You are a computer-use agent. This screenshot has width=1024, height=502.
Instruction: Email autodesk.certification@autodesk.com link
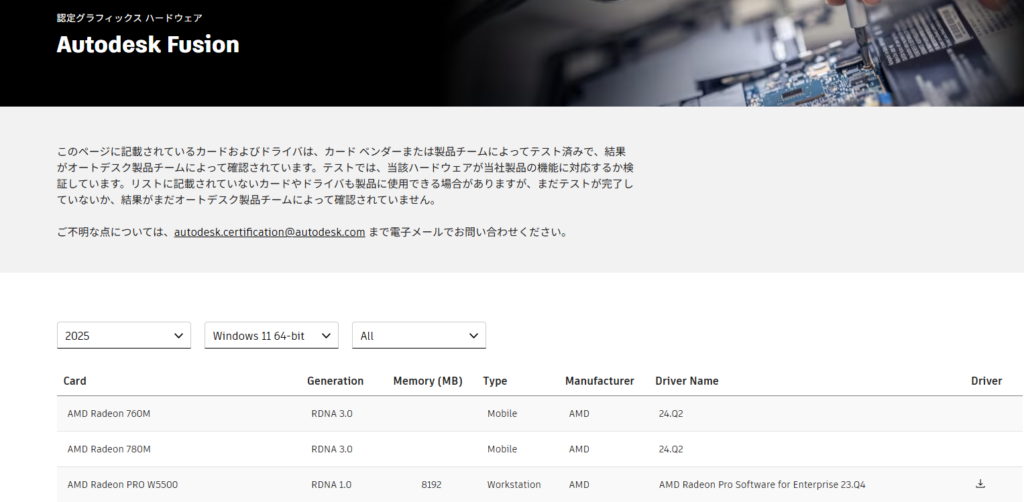click(270, 232)
